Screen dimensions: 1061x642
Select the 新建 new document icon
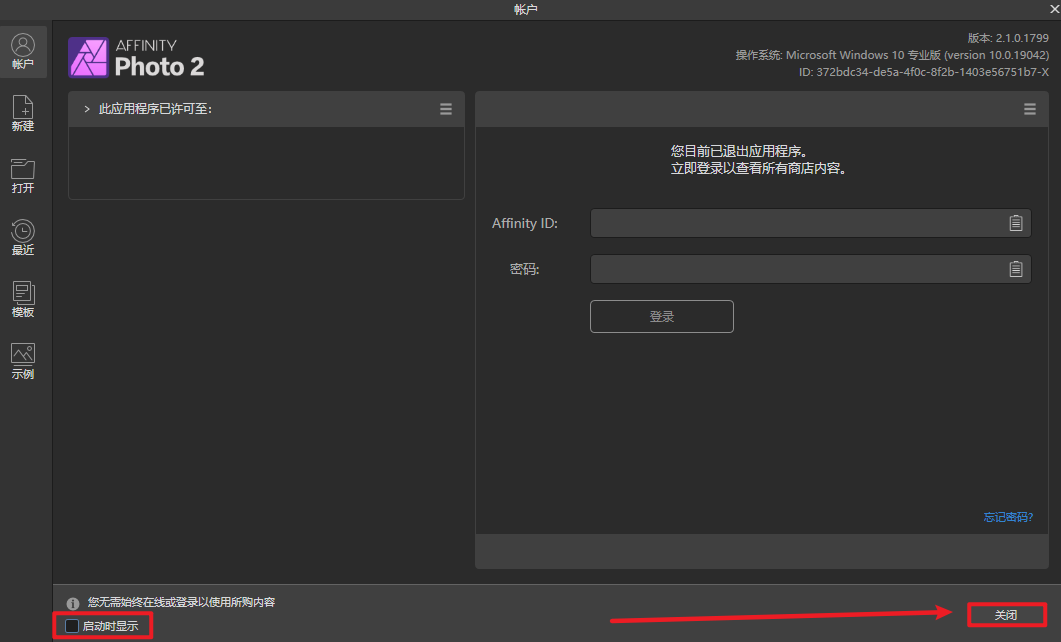(22, 114)
